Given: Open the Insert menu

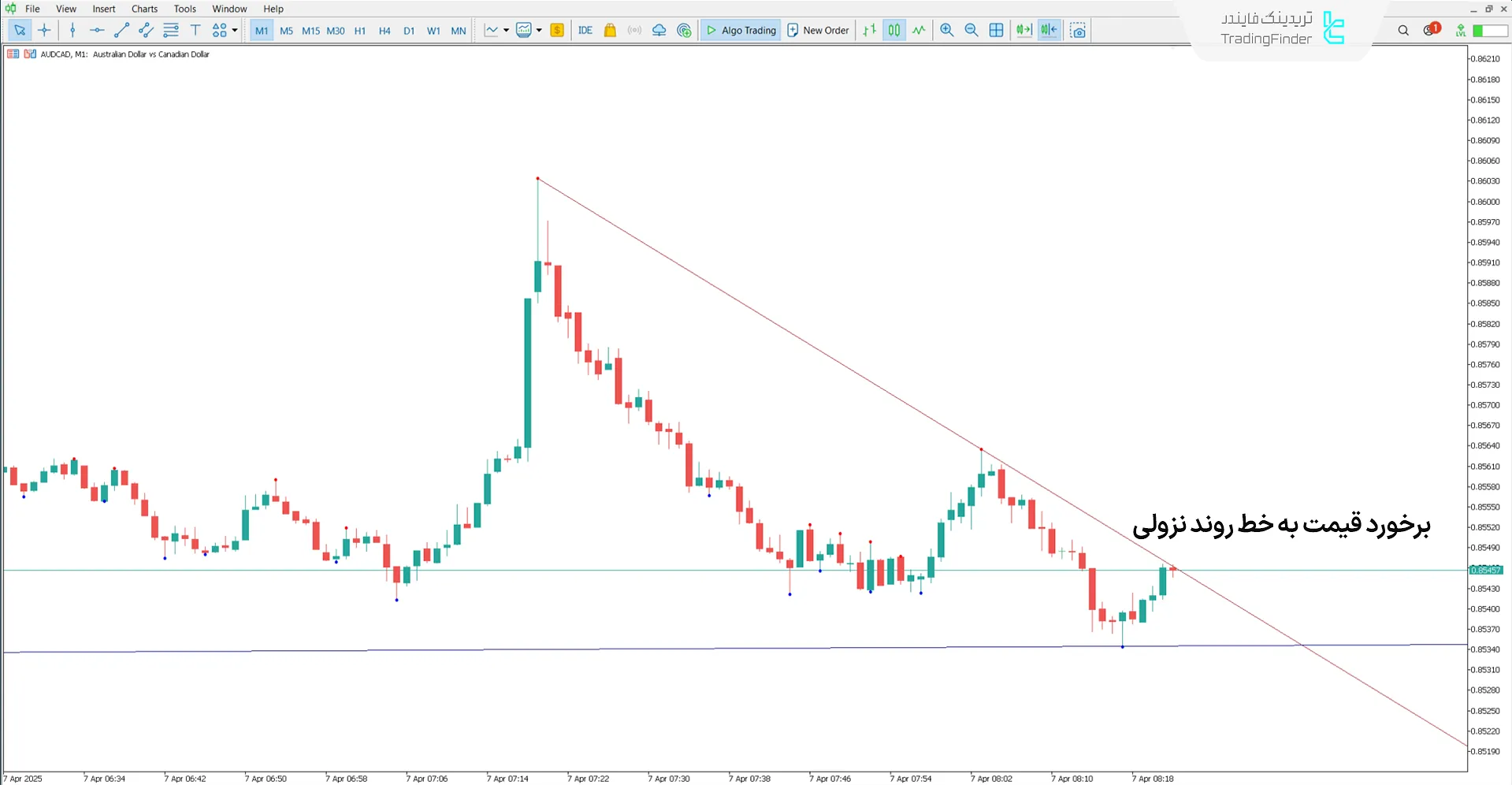Looking at the screenshot, I should tap(104, 9).
